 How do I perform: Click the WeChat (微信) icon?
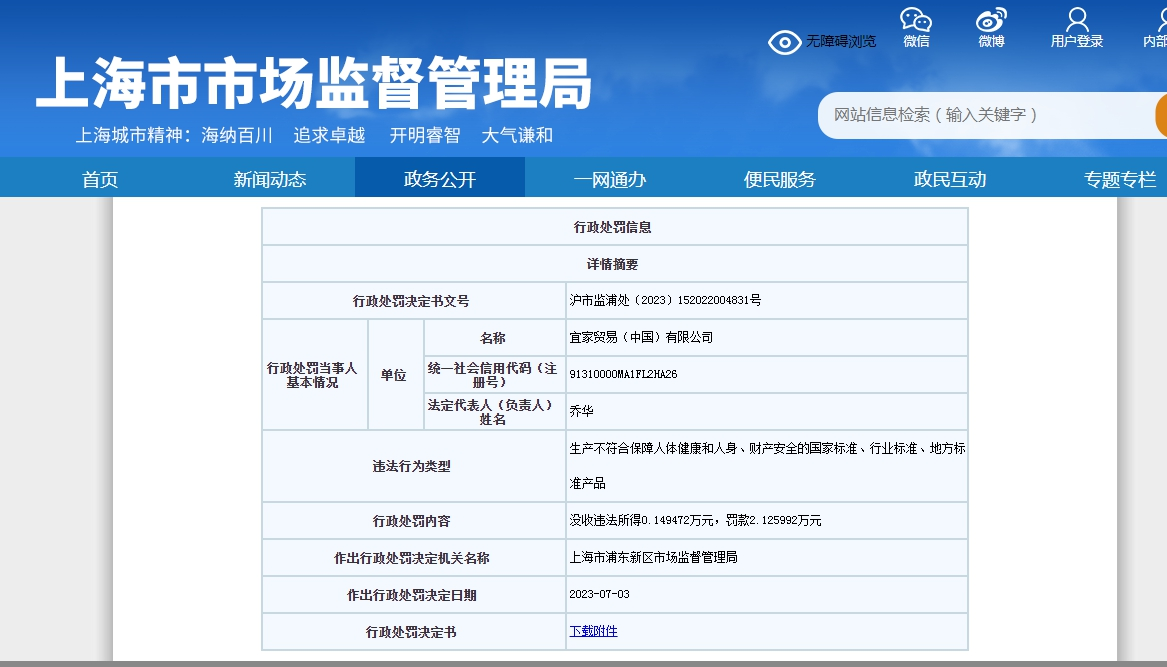916,21
